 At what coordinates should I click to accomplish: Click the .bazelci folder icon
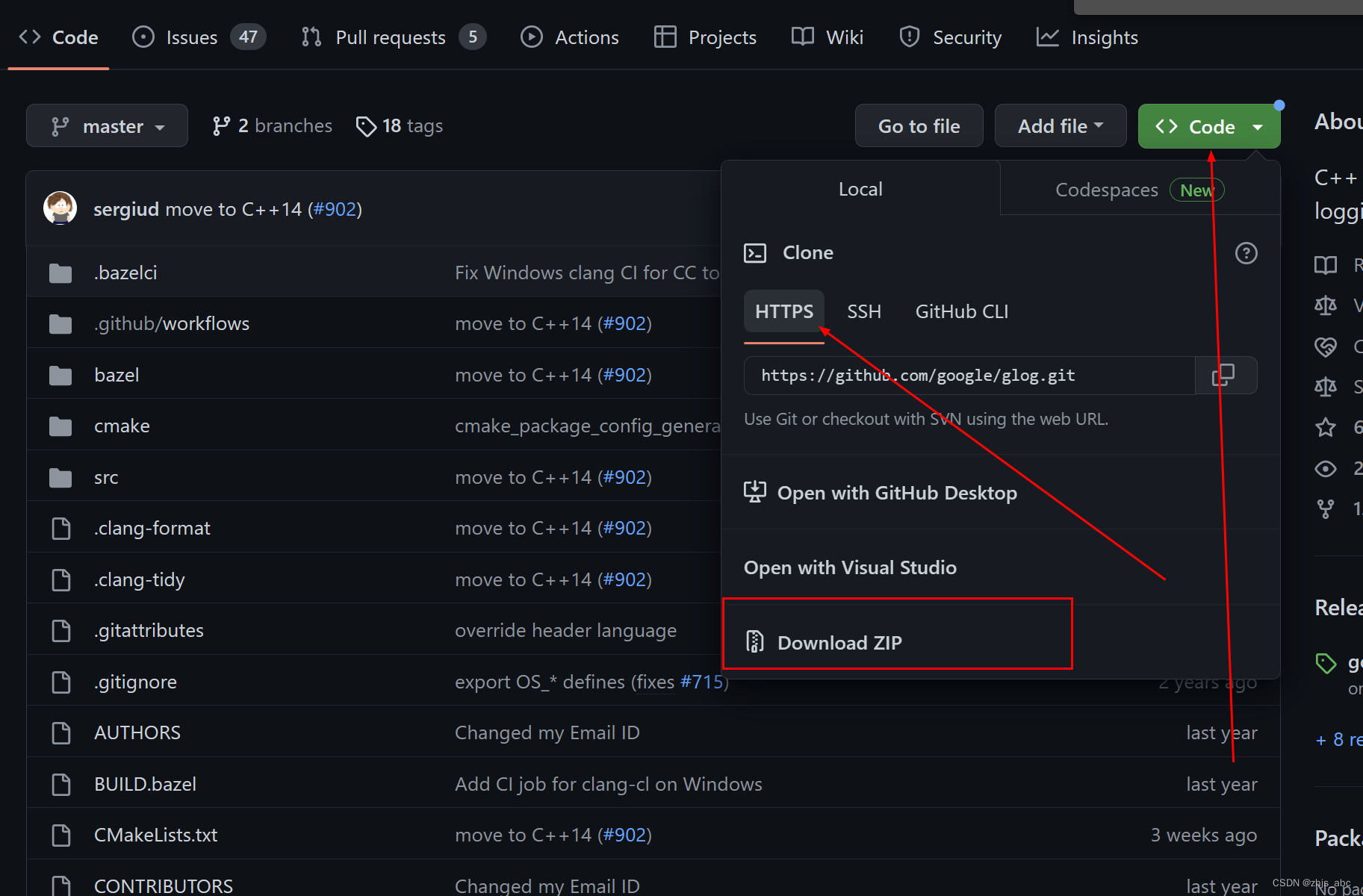60,273
